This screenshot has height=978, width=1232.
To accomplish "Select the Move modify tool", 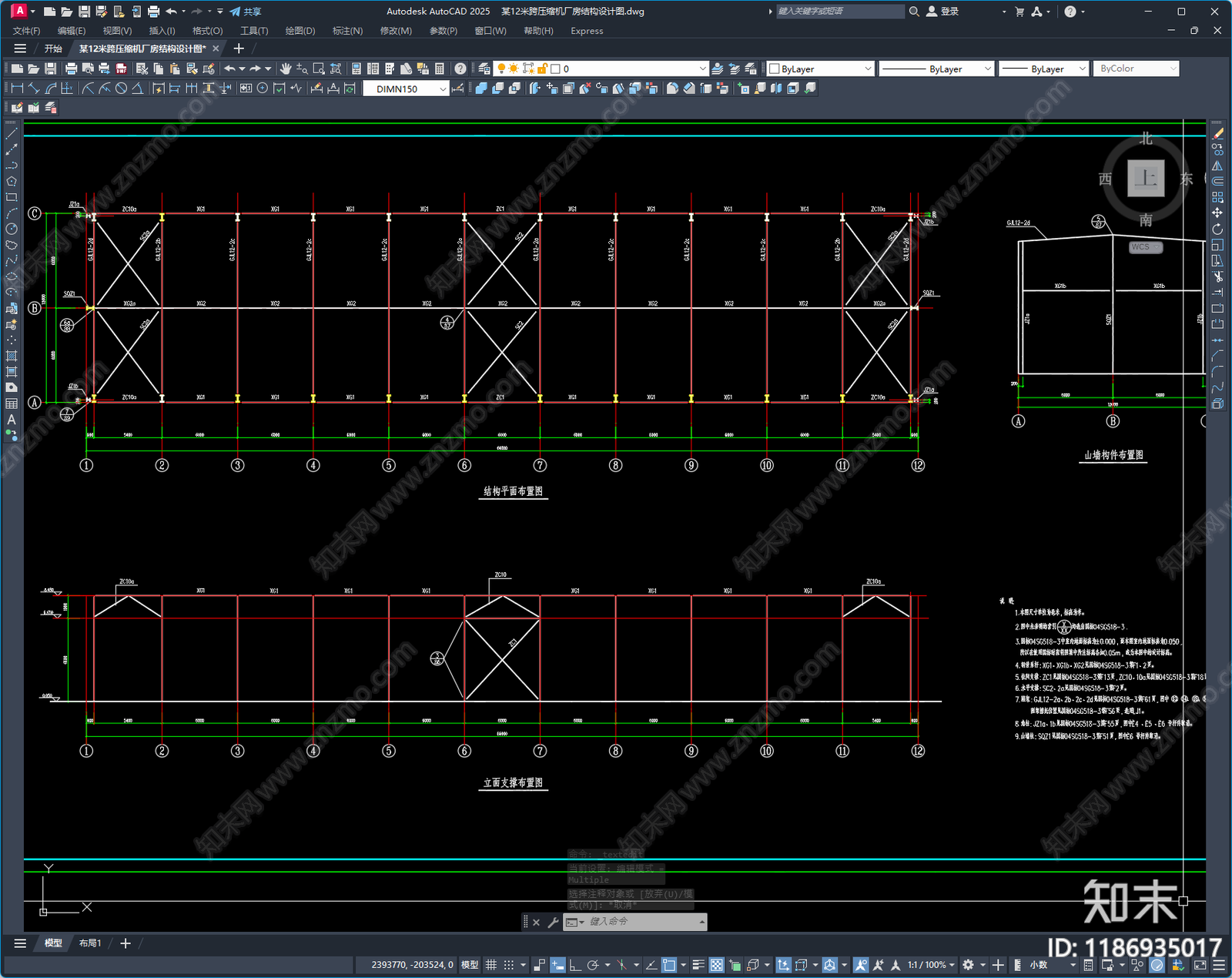I will coord(1217,213).
